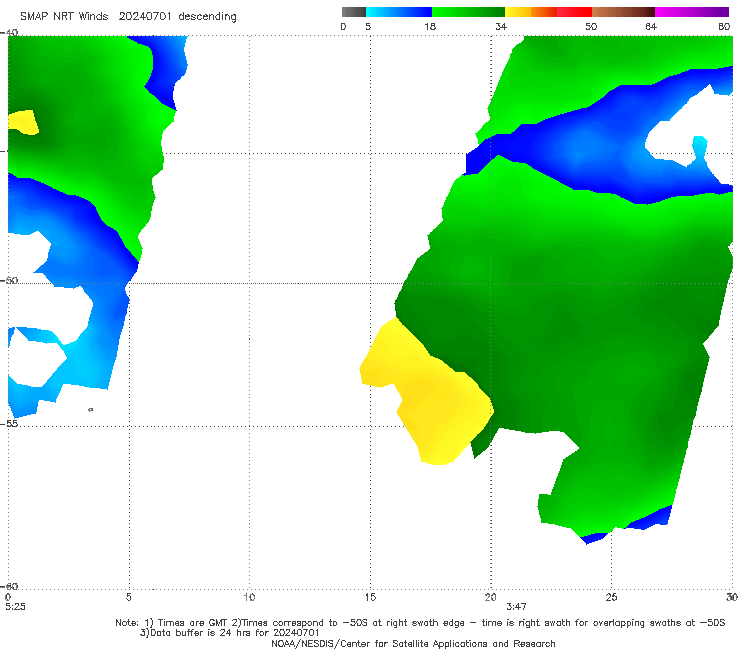The width and height of the screenshot is (740, 650).
Task: Click the latitude label '-55'
Action: 9,423
